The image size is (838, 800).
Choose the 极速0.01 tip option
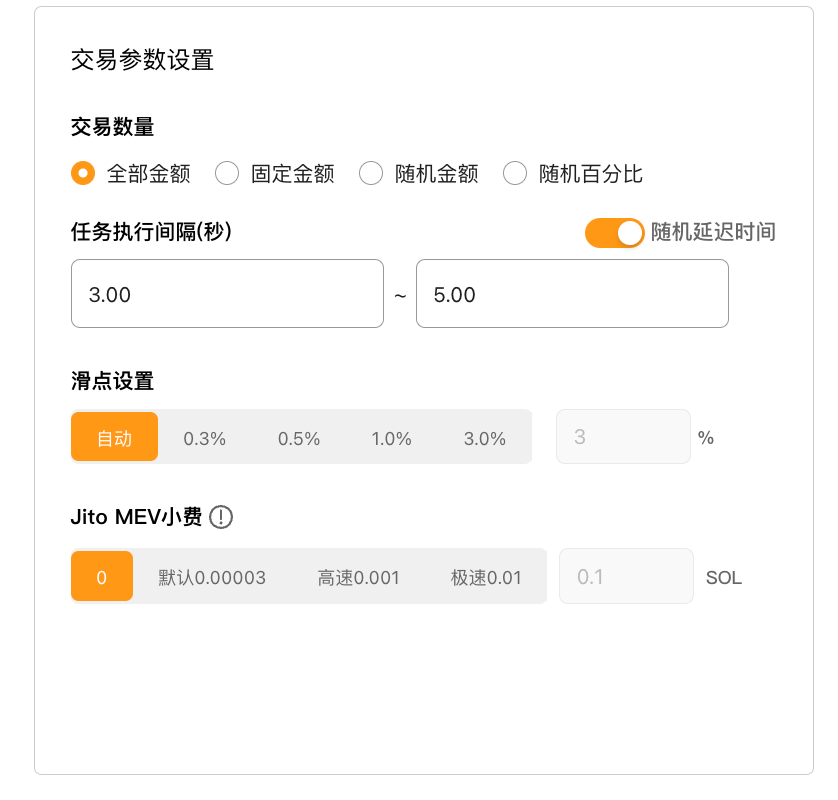(486, 577)
